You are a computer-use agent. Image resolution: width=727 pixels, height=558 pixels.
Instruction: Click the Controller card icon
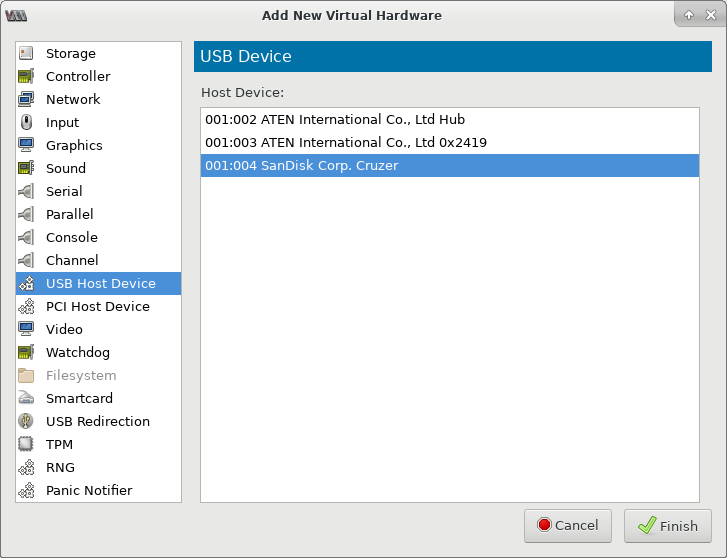click(x=26, y=76)
